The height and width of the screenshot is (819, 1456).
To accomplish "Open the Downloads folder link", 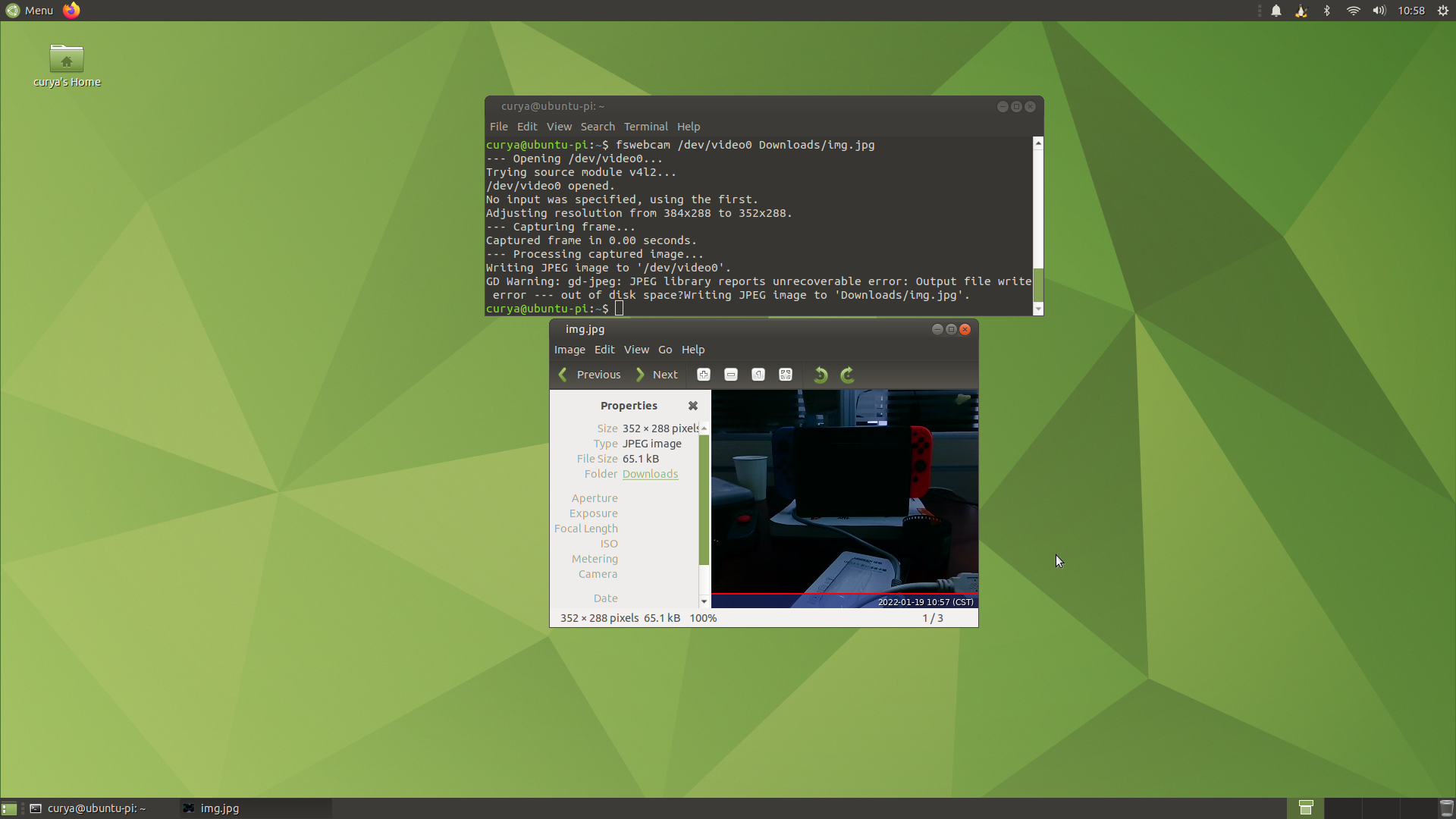I will tap(650, 474).
